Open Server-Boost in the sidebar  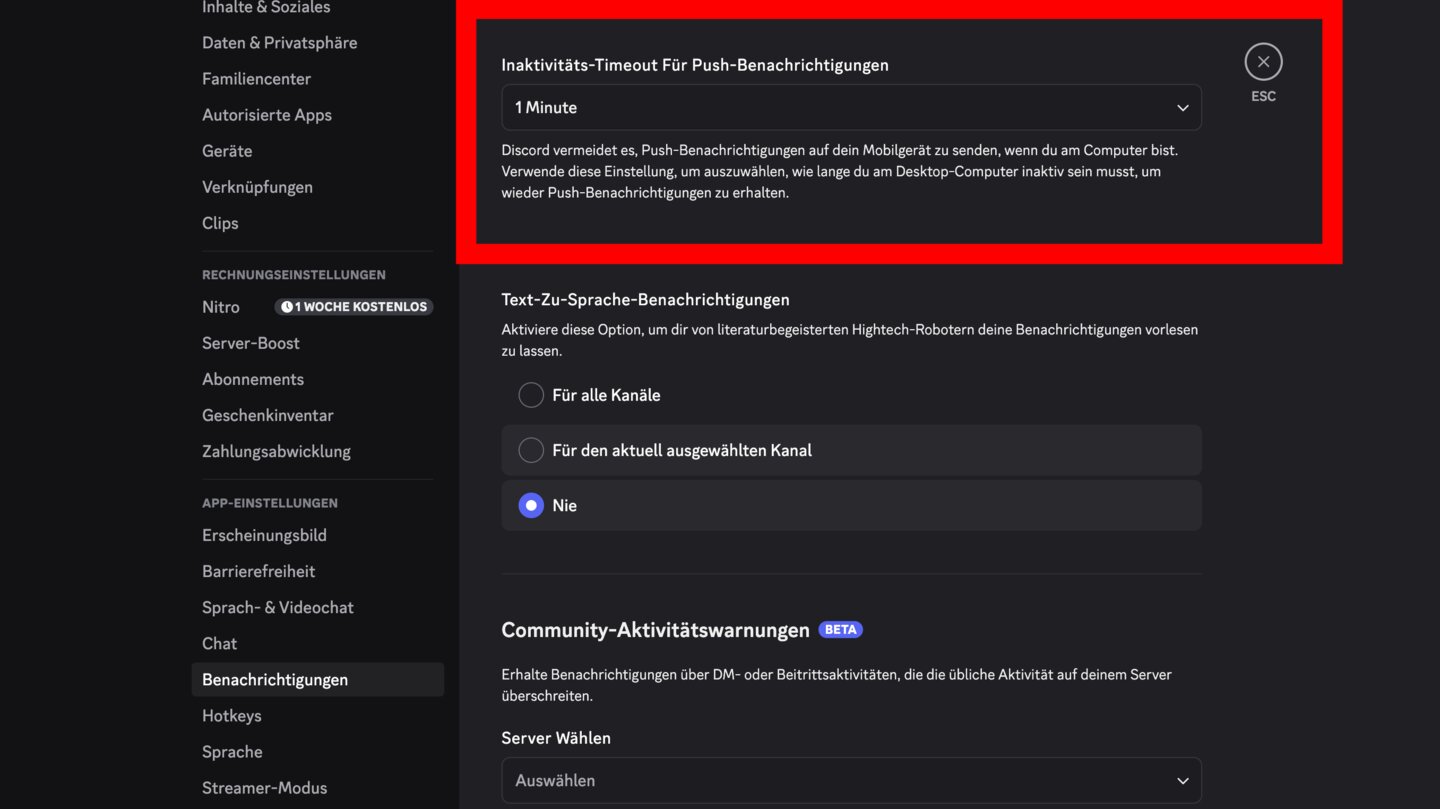coord(250,343)
